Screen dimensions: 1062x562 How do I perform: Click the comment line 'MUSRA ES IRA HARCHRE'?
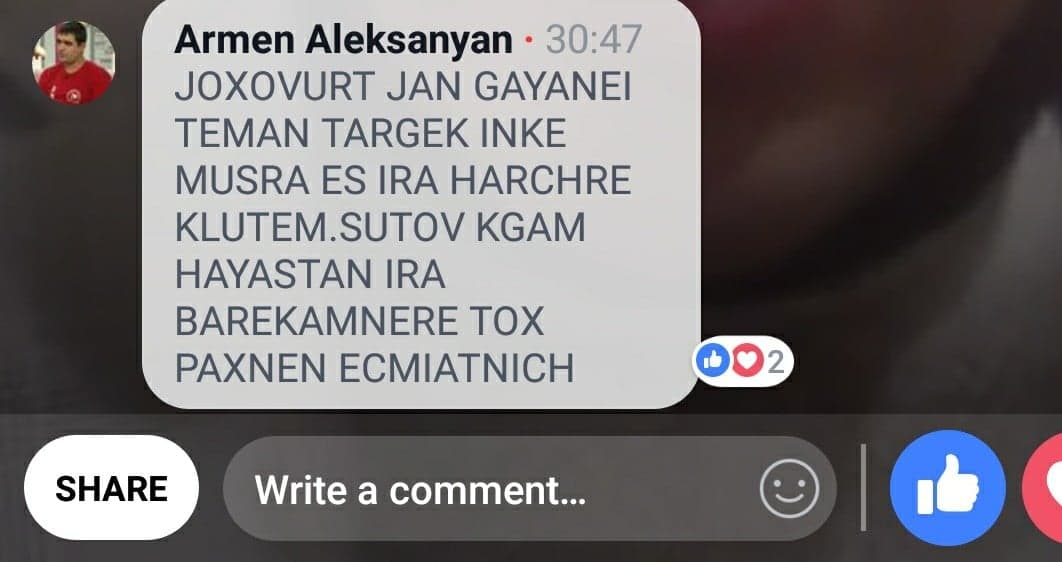(x=403, y=180)
